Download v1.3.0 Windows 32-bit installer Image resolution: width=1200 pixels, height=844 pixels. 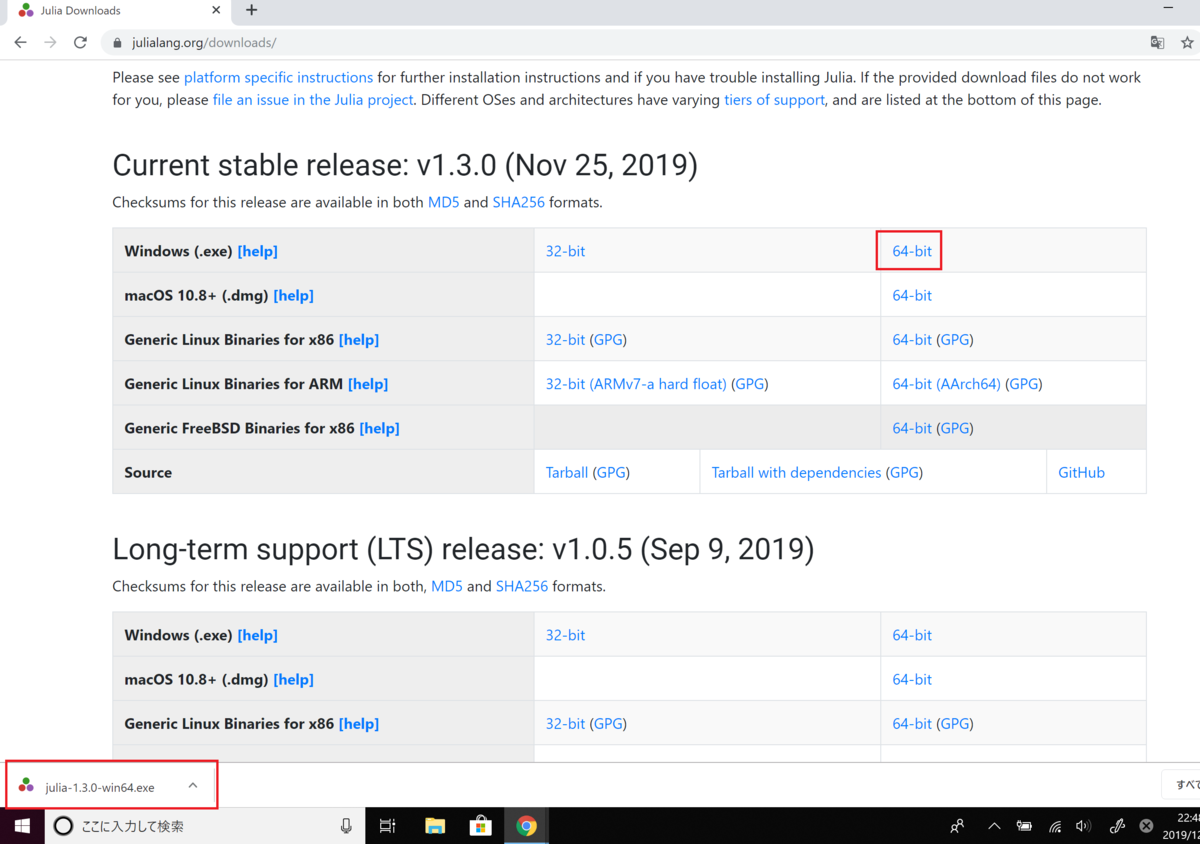click(x=565, y=251)
